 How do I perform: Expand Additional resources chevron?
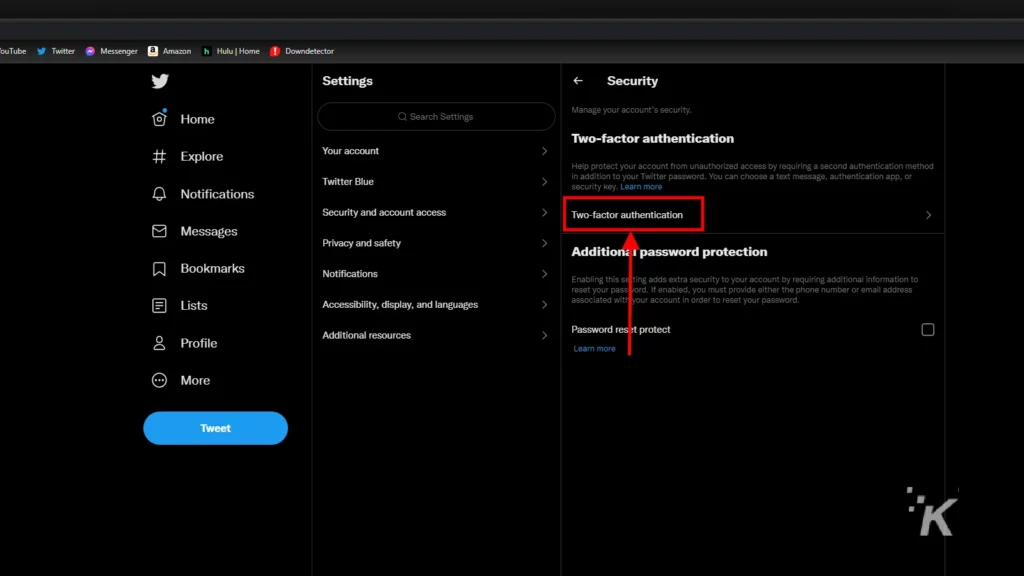pyautogui.click(x=544, y=335)
